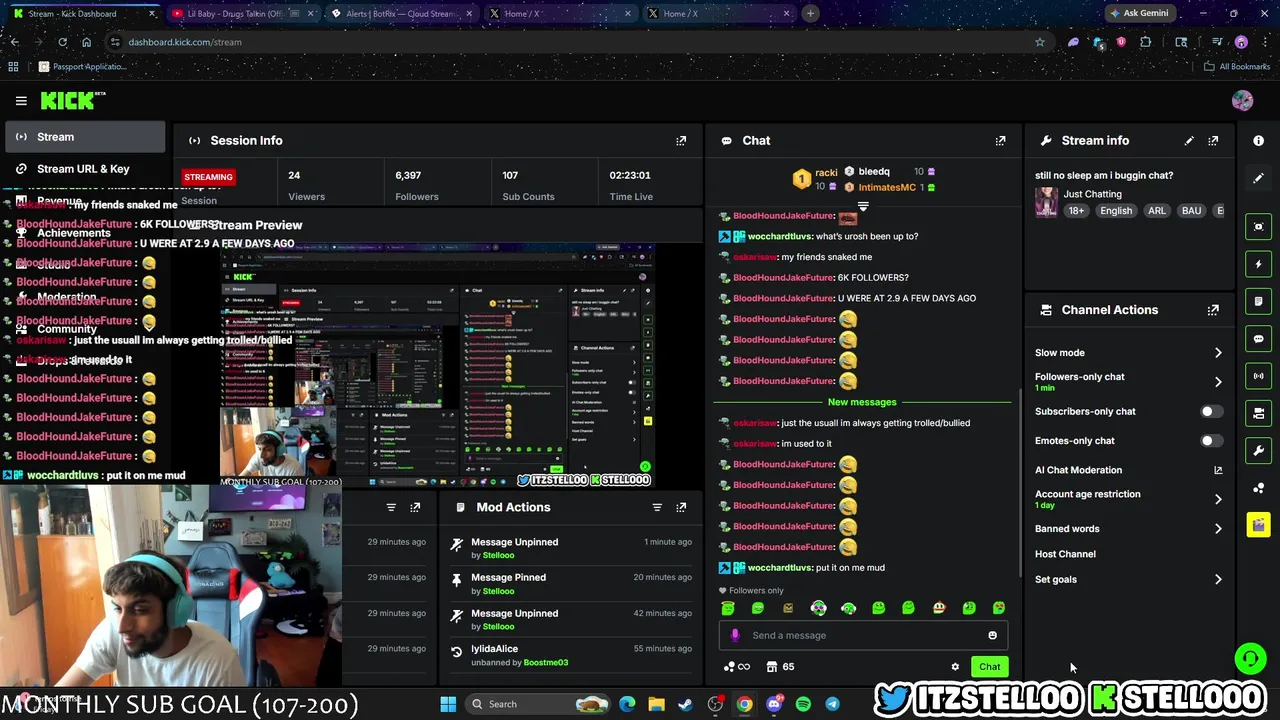
Task: Collapse the chat leaderboard arrow
Action: click(x=862, y=206)
